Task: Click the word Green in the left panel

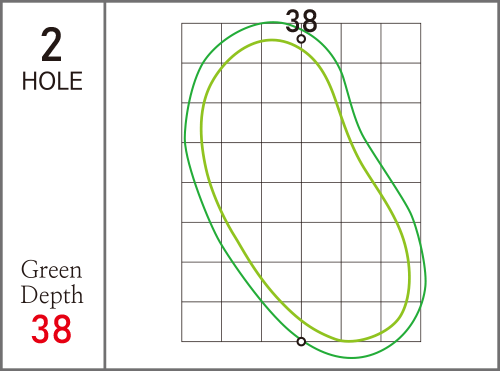Action: [x=51, y=270]
